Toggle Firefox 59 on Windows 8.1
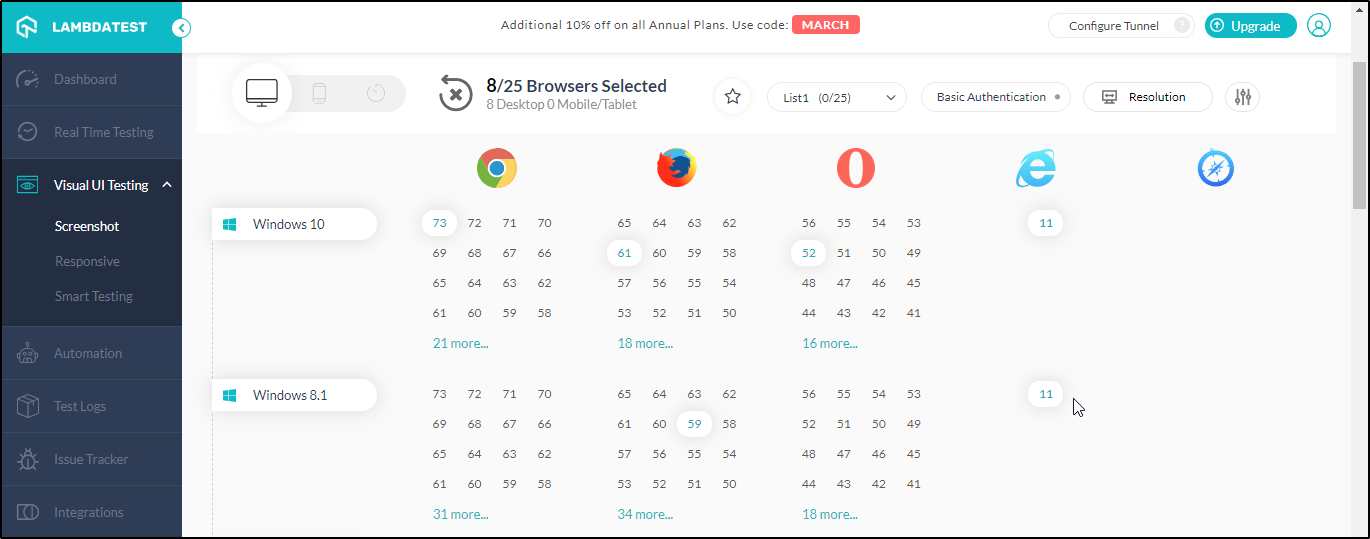The image size is (1370, 539). click(x=694, y=424)
